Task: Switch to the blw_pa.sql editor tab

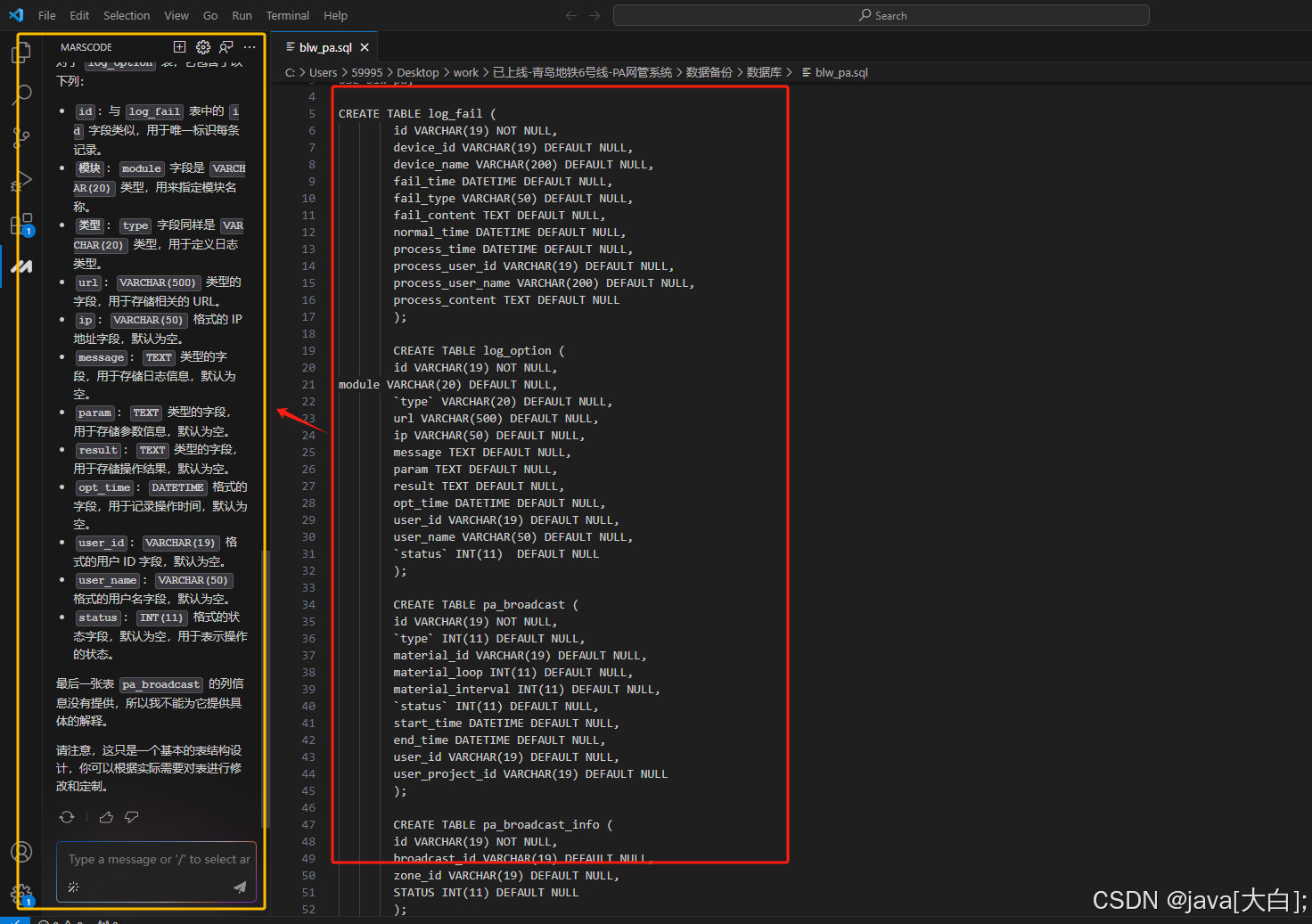Action: pos(324,47)
